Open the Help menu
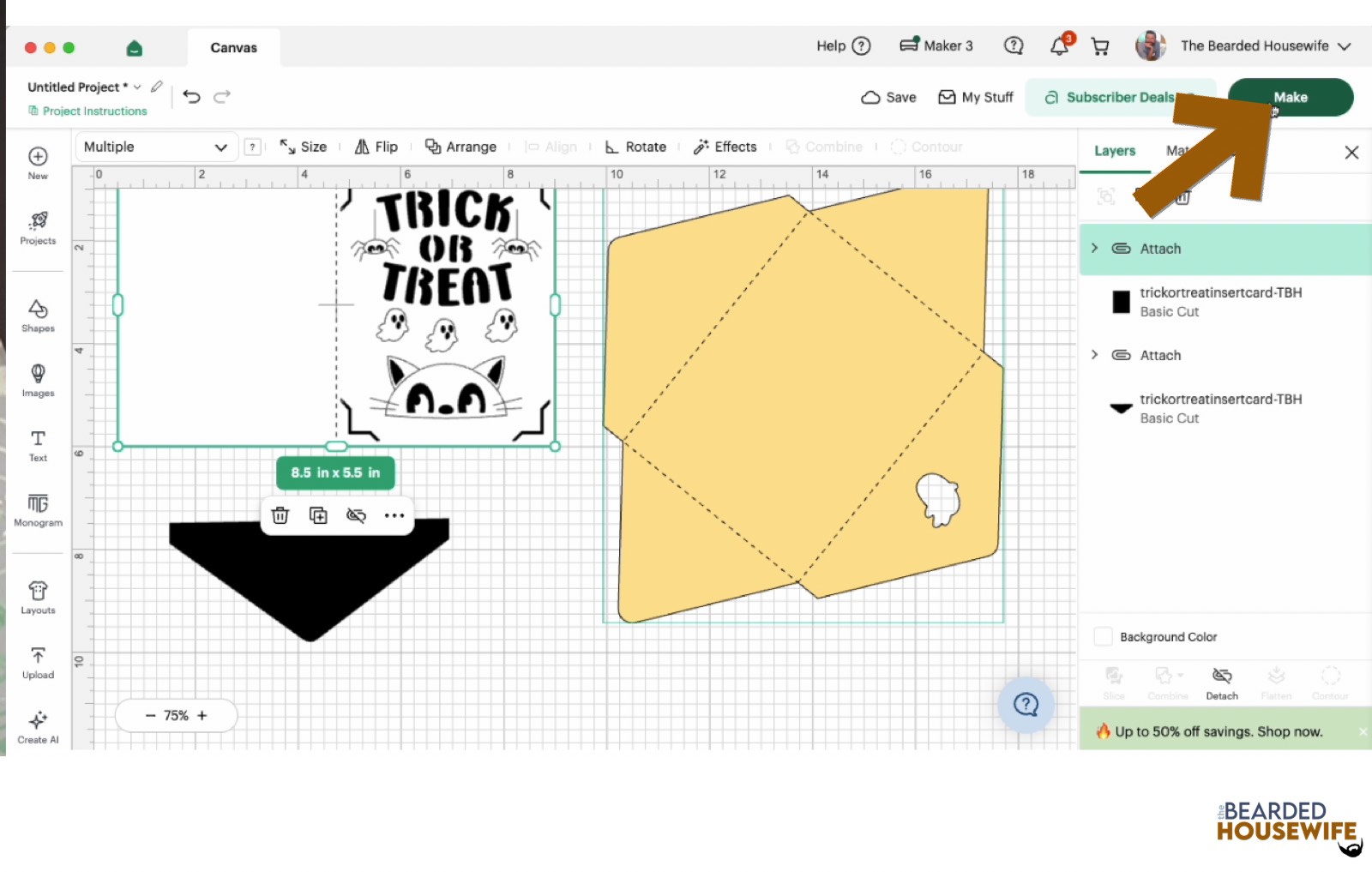Viewport: 1372px width, 872px height. 844,46
